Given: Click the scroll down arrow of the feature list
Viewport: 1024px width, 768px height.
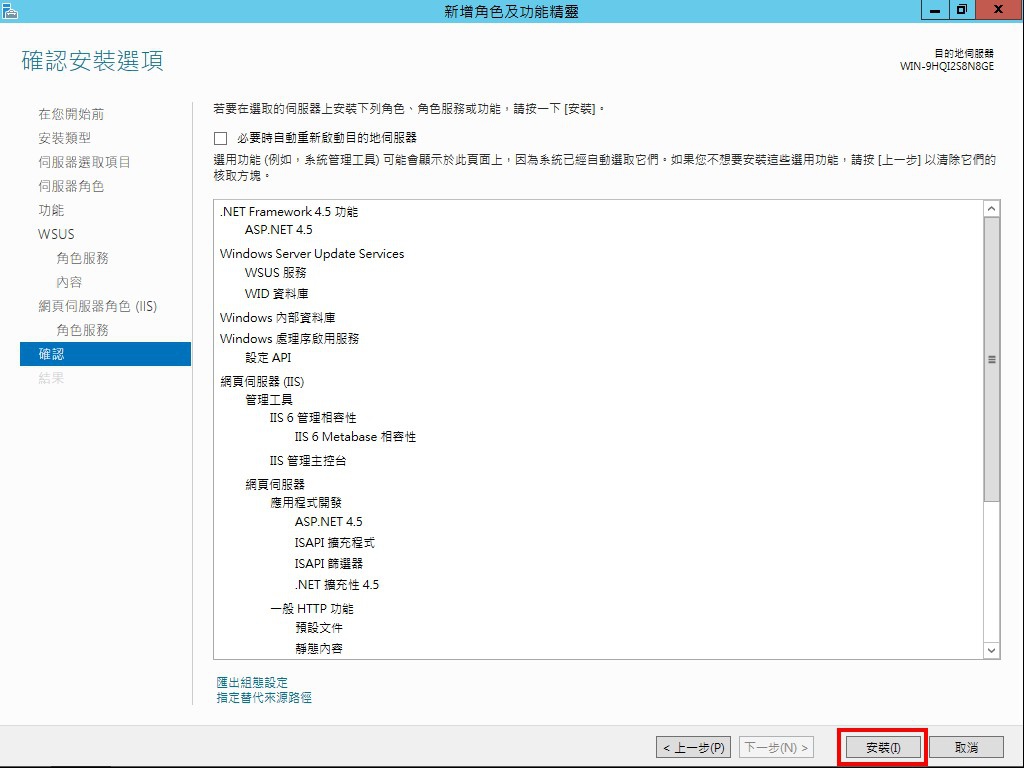Looking at the screenshot, I should 991,650.
